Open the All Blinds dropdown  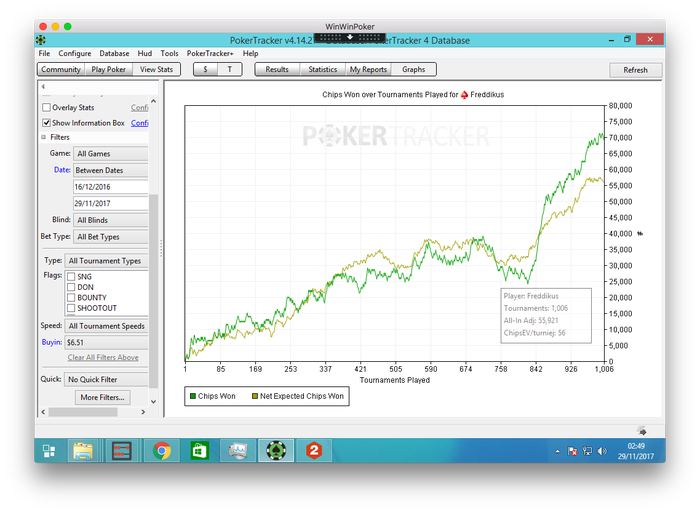click(x=111, y=220)
